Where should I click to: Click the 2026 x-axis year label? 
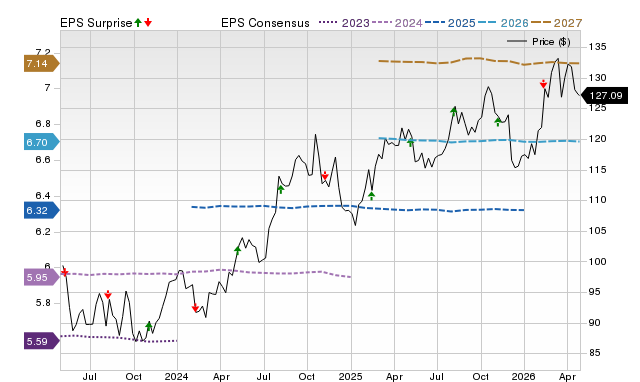click(524, 376)
